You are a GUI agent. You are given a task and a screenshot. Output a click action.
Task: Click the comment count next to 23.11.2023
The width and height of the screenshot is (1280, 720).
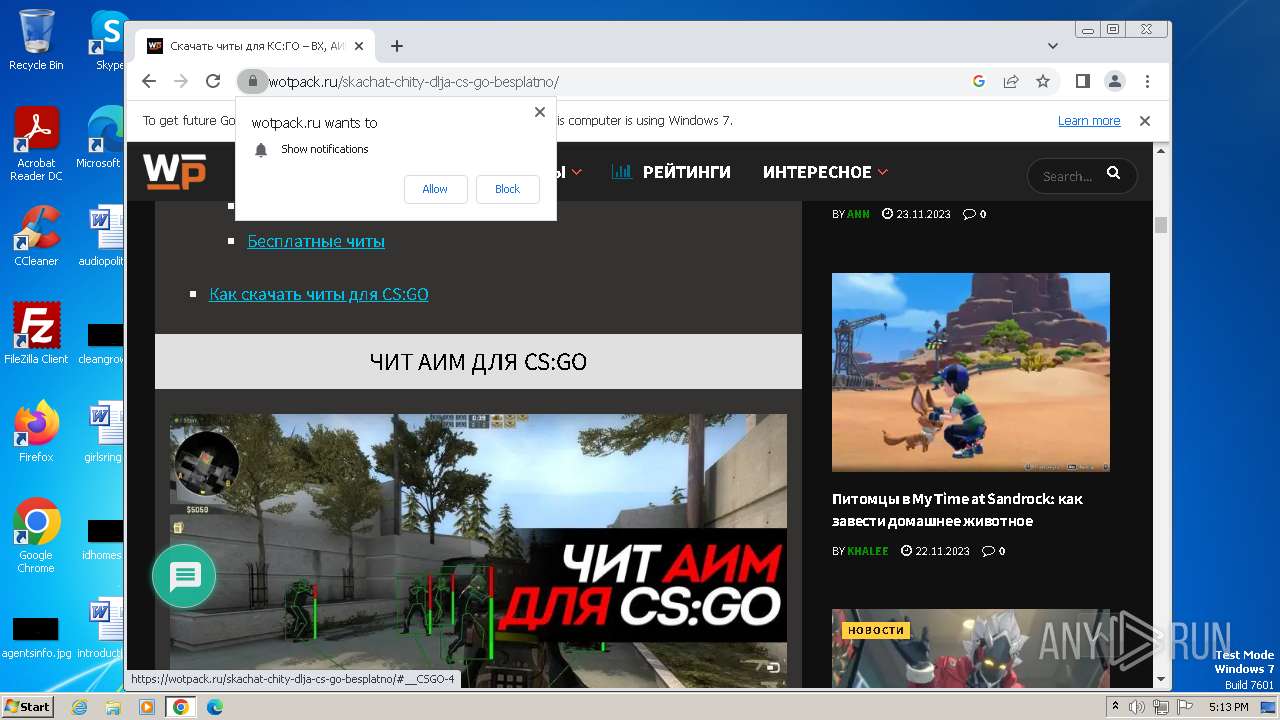pyautogui.click(x=975, y=214)
